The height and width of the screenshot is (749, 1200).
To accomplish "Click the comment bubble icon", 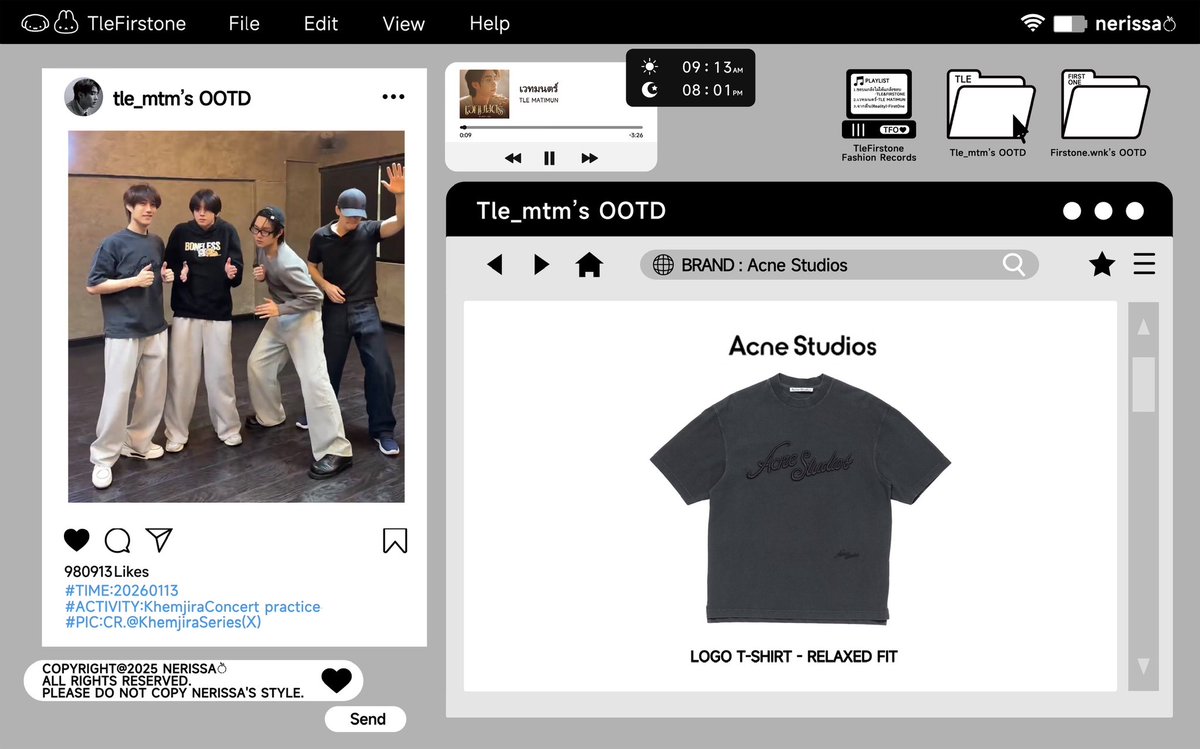I will (x=117, y=540).
